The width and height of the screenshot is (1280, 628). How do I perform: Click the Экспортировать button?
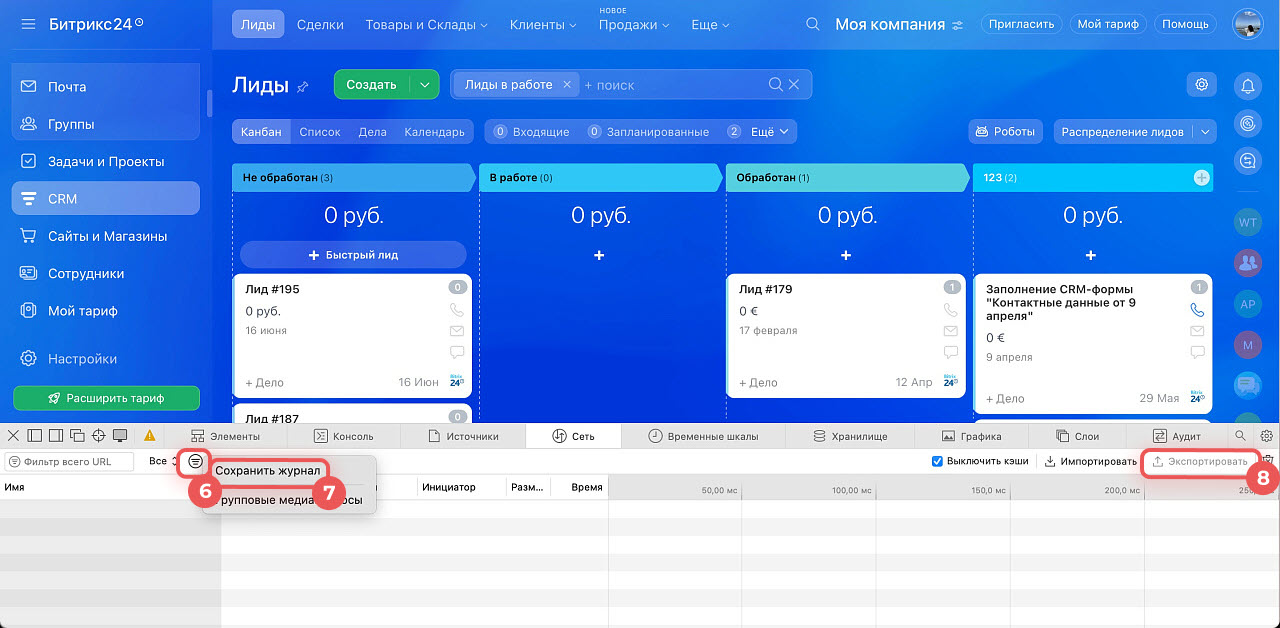point(1200,461)
